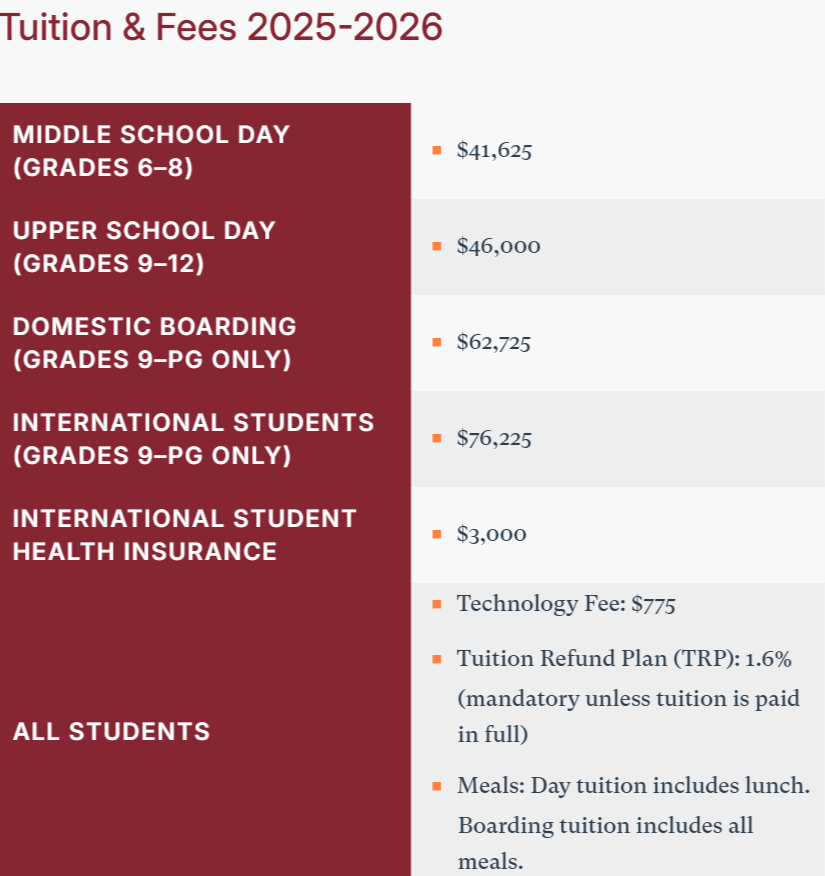Click the $41,625 tuition amount
Screen dimensions: 825x876
coord(494,151)
